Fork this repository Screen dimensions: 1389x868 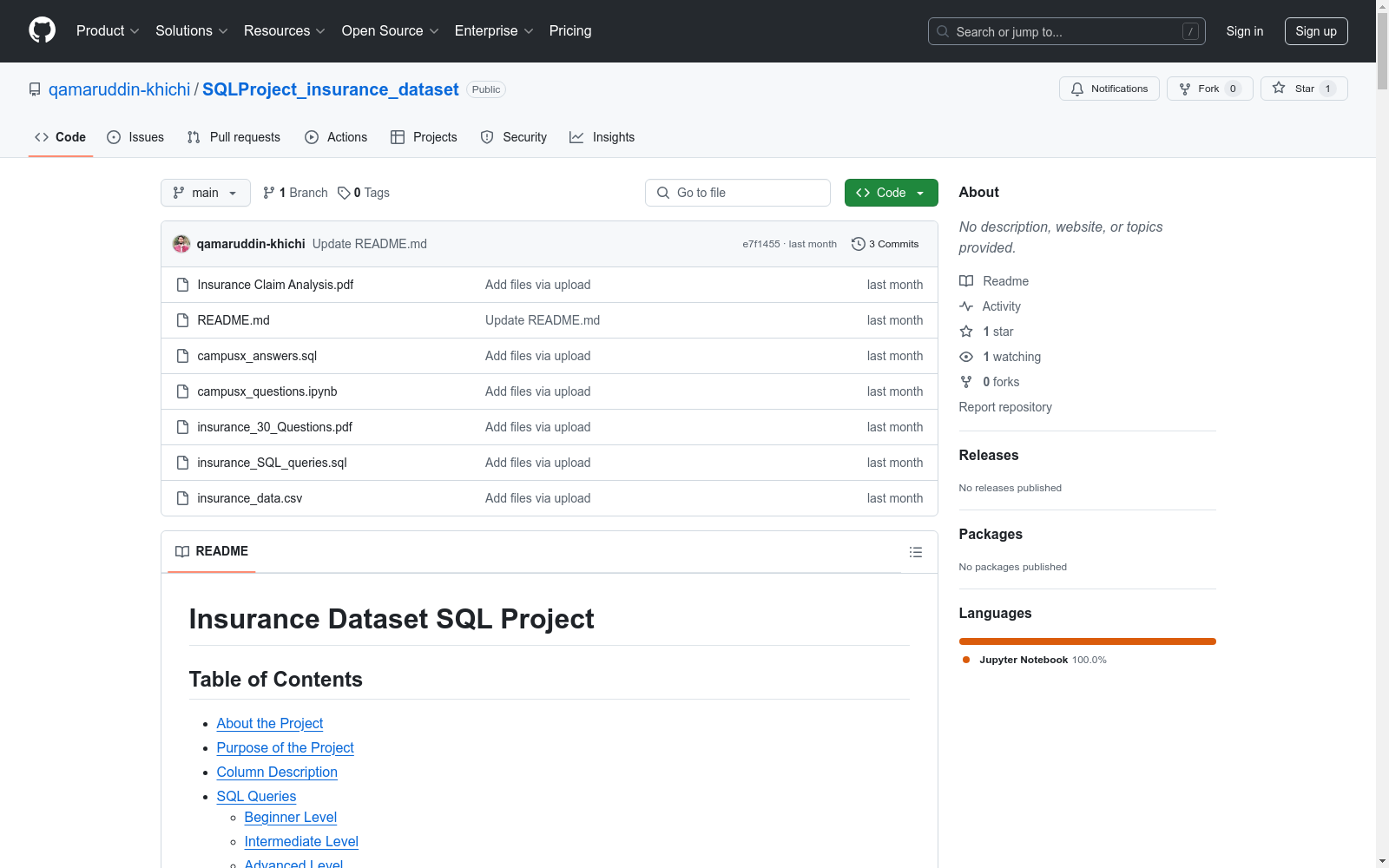(x=1209, y=89)
